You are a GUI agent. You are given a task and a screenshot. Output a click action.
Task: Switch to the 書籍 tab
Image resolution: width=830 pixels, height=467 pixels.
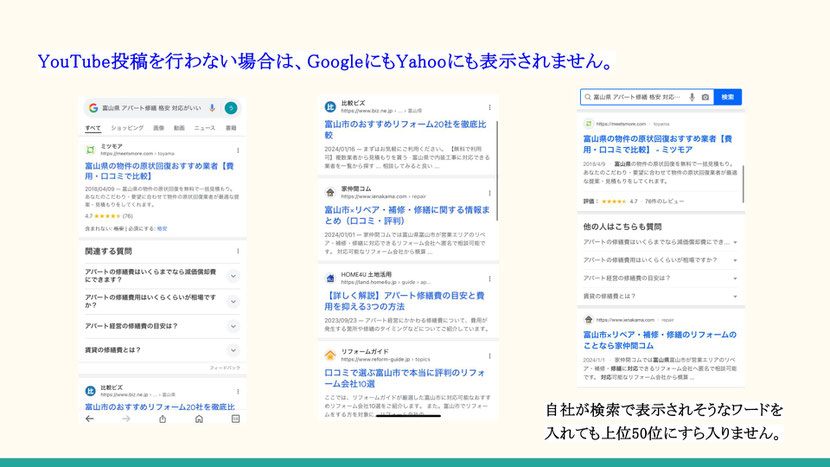[231, 128]
